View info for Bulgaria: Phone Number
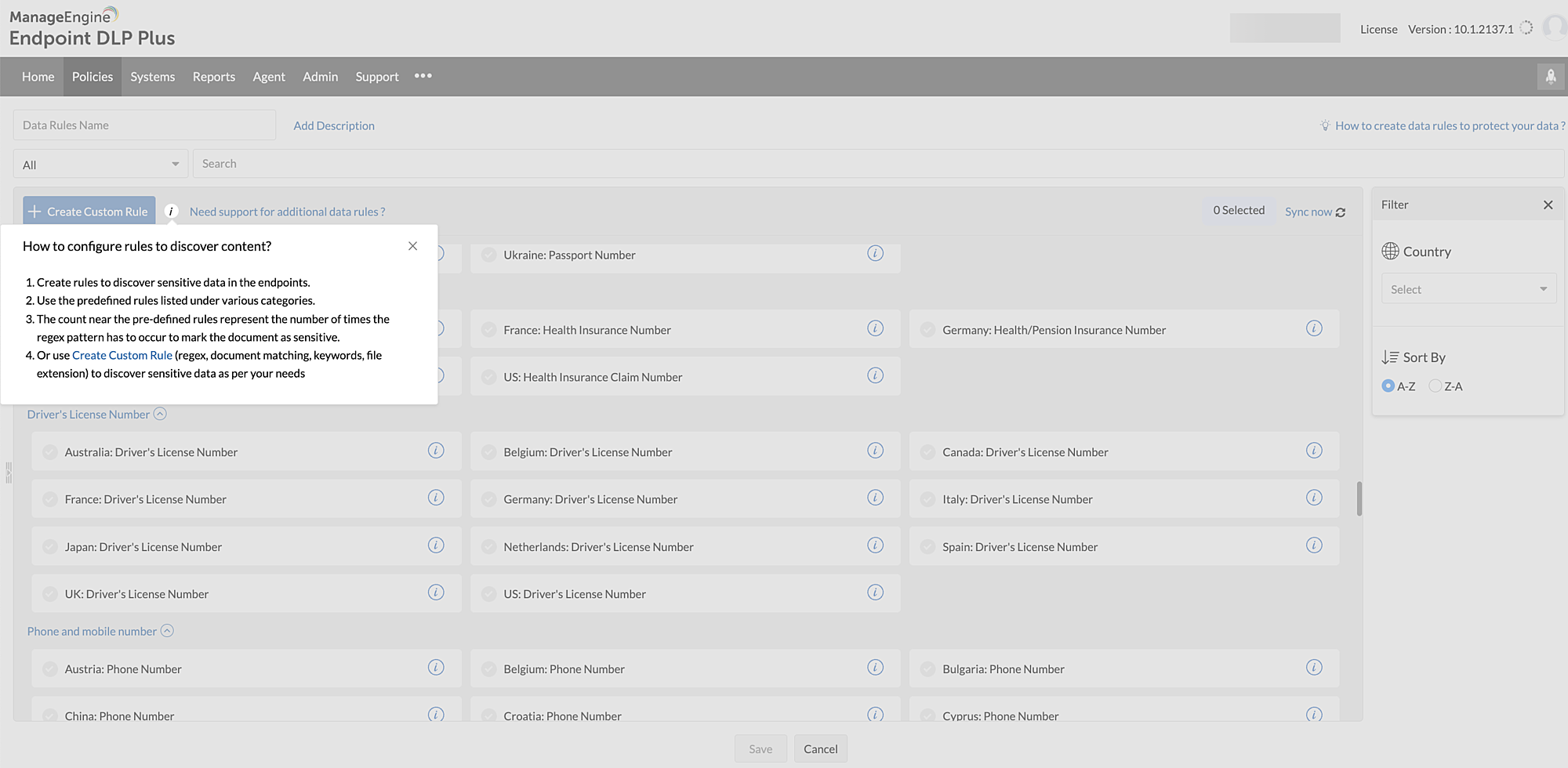 pyautogui.click(x=1315, y=667)
